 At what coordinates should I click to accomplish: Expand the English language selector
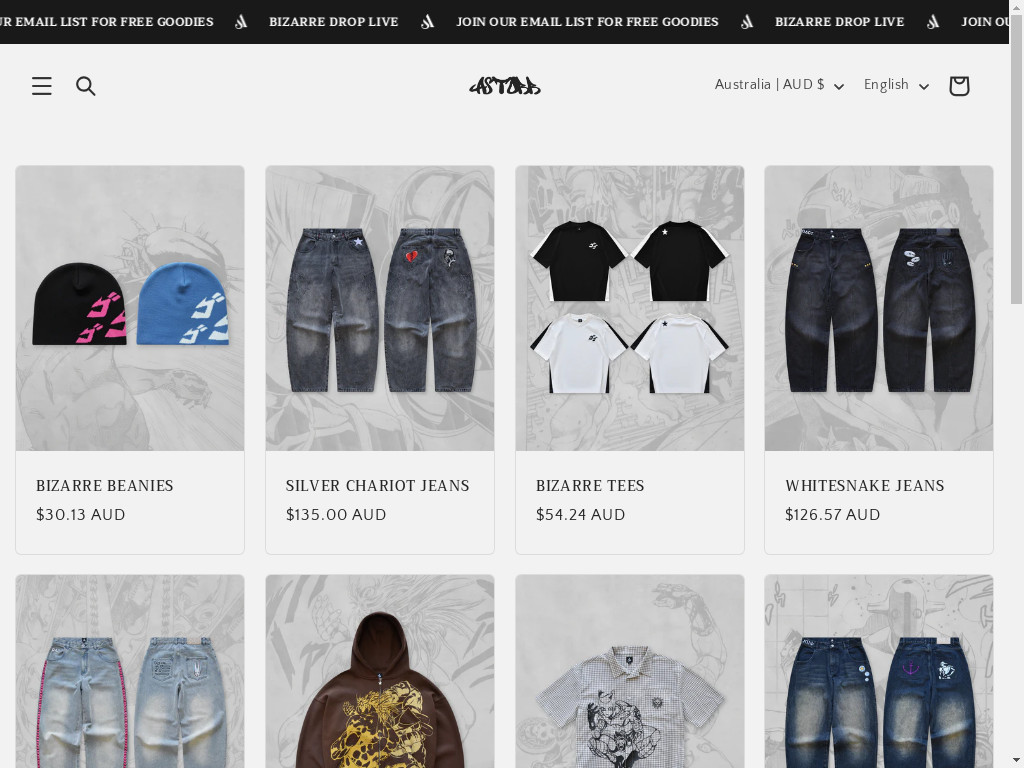[x=896, y=85]
